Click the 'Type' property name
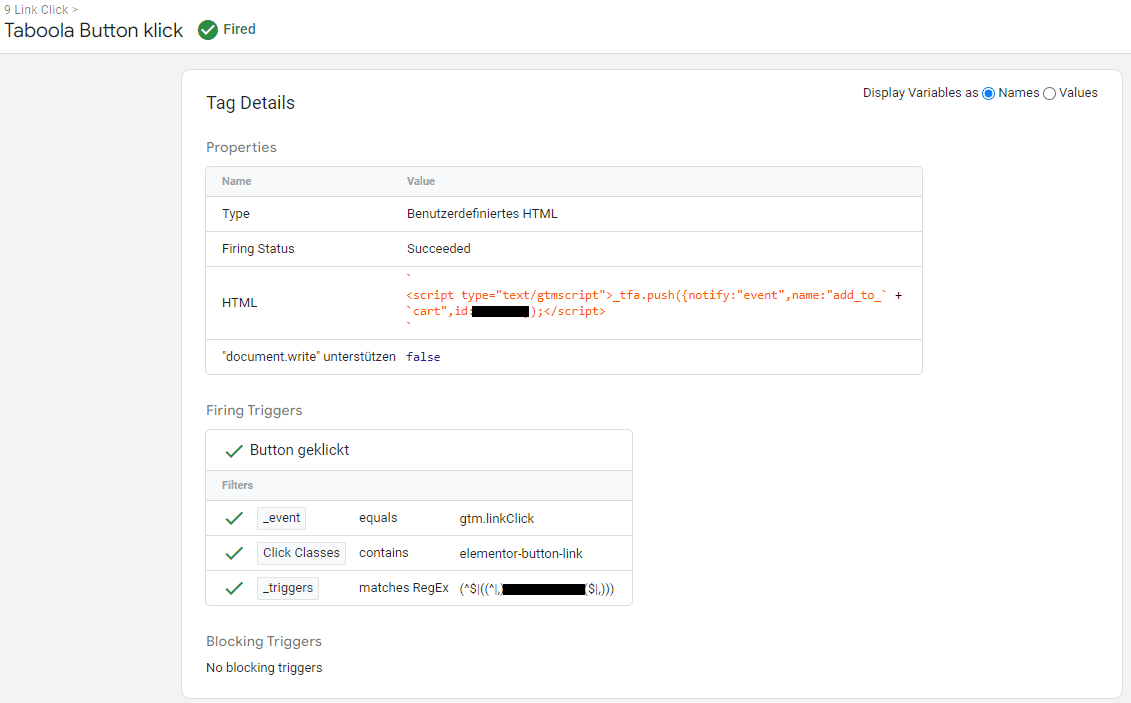Screen dimensions: 1131x703 [x=236, y=213]
